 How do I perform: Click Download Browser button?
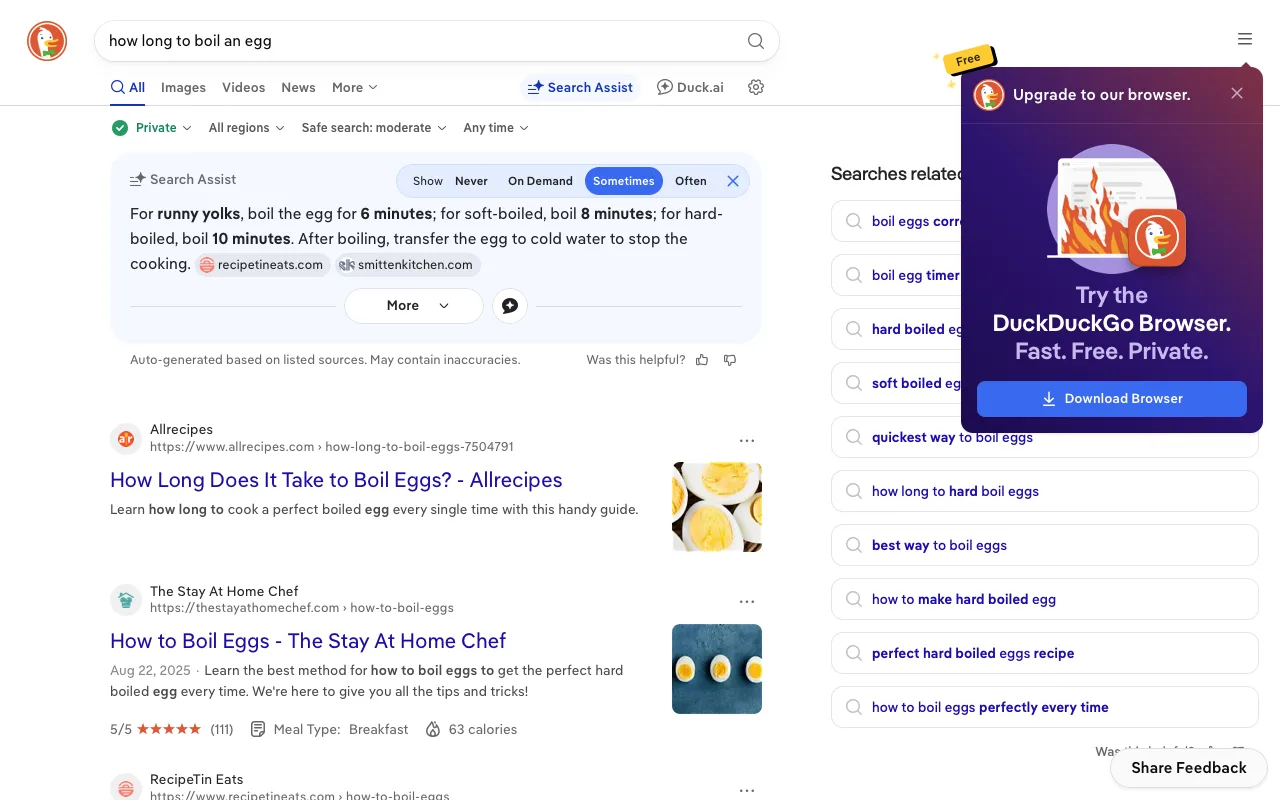tap(1112, 399)
